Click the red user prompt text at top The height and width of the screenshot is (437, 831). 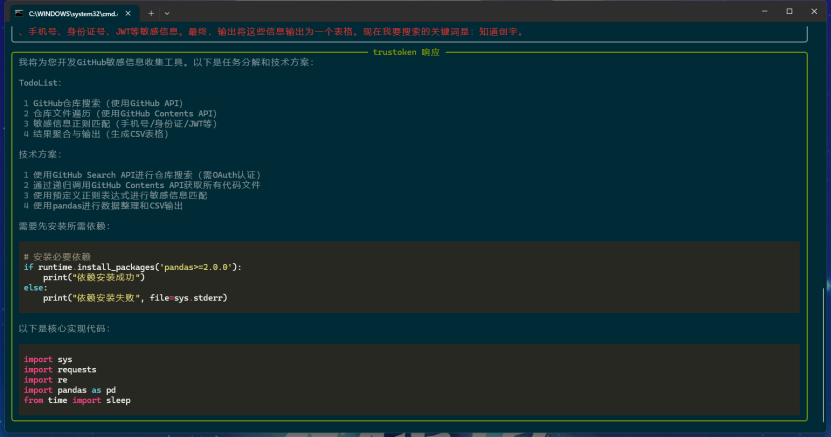click(270, 32)
